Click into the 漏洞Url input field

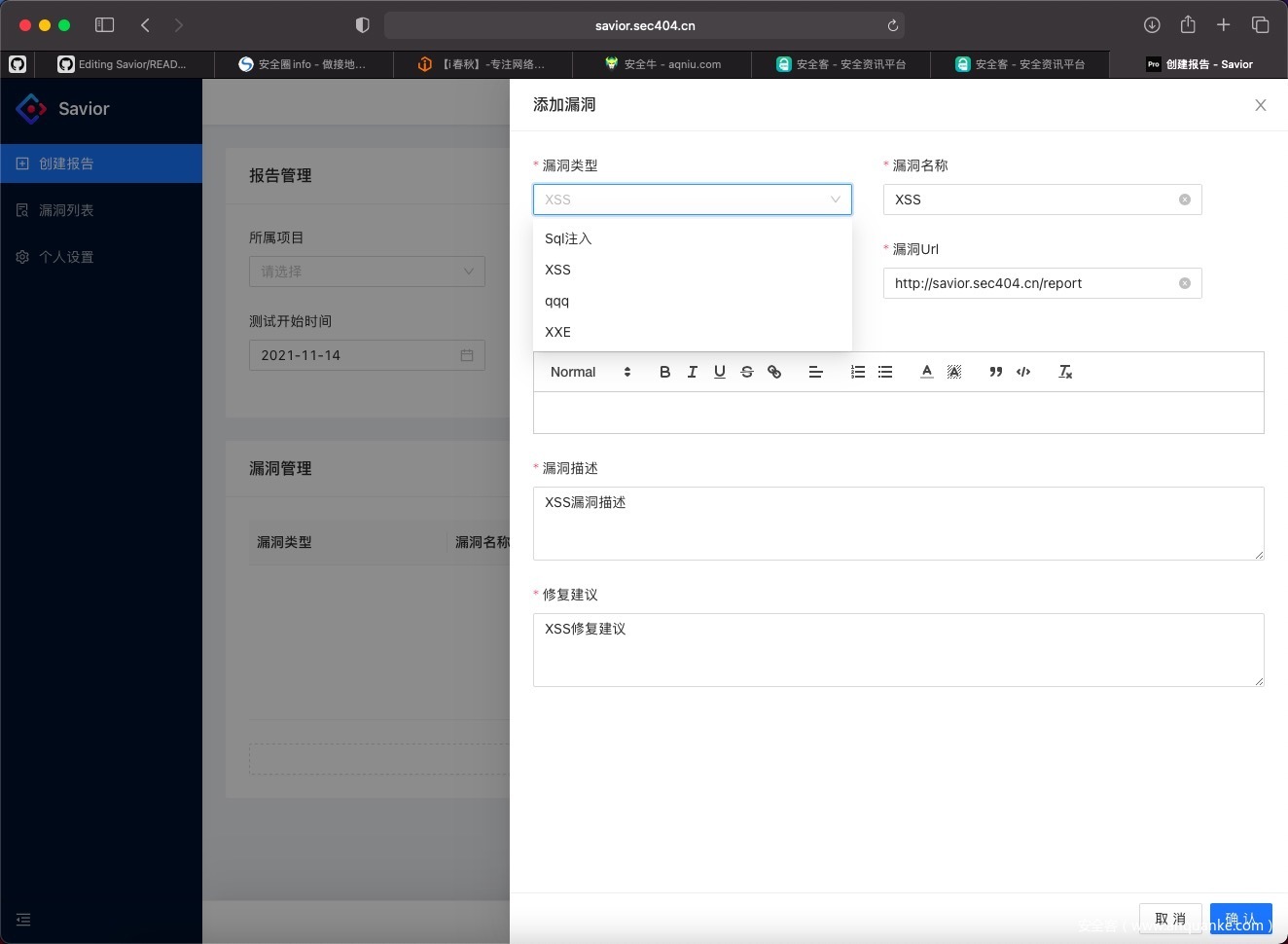click(1031, 283)
